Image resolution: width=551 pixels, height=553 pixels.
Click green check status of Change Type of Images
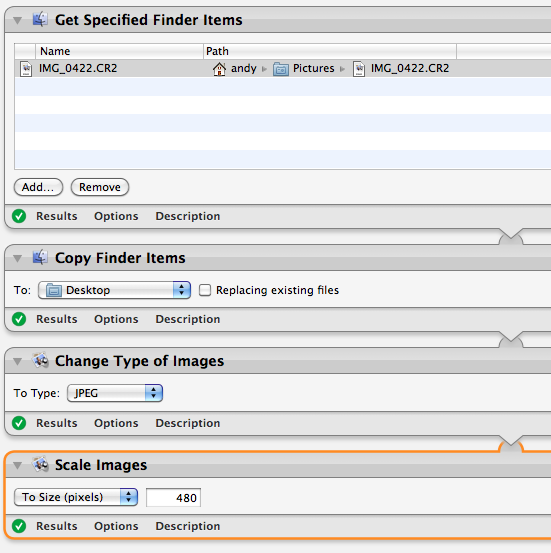click(x=19, y=423)
